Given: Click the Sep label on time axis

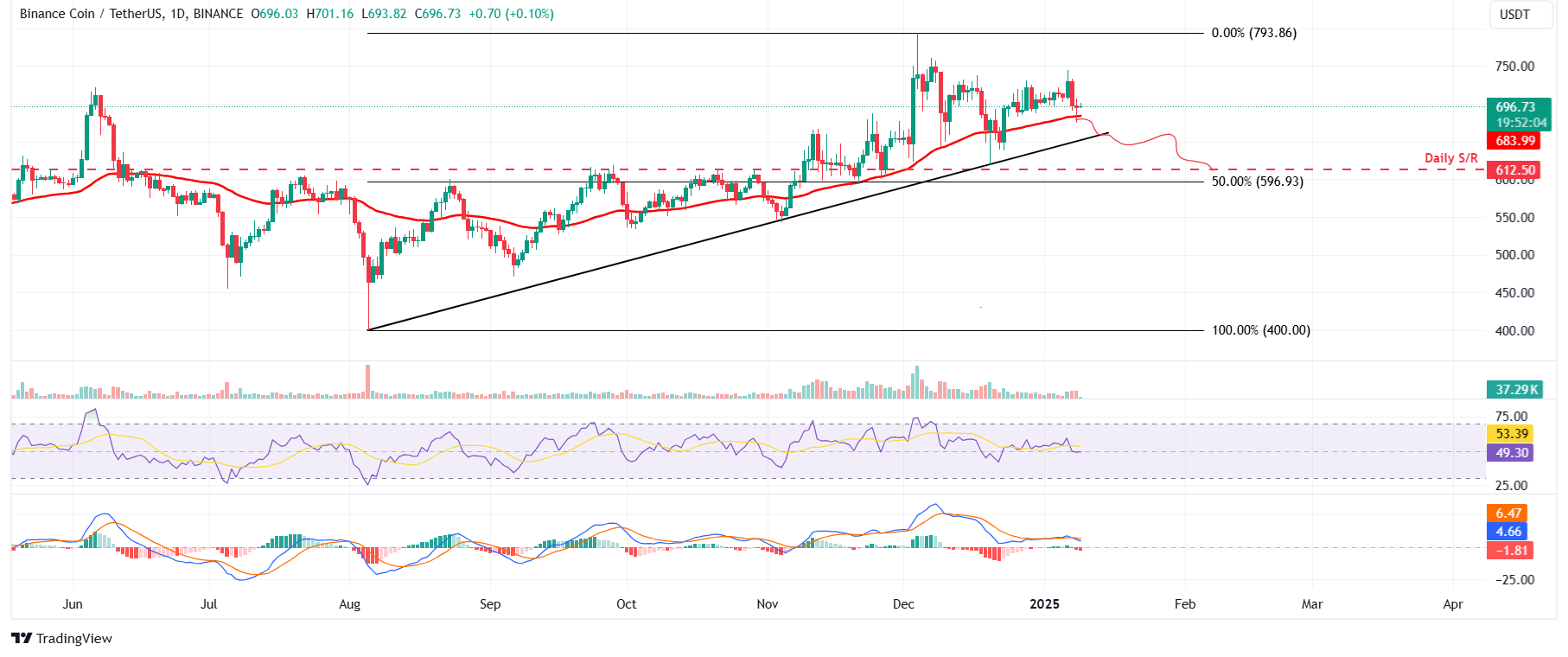Looking at the screenshot, I should 490,604.
